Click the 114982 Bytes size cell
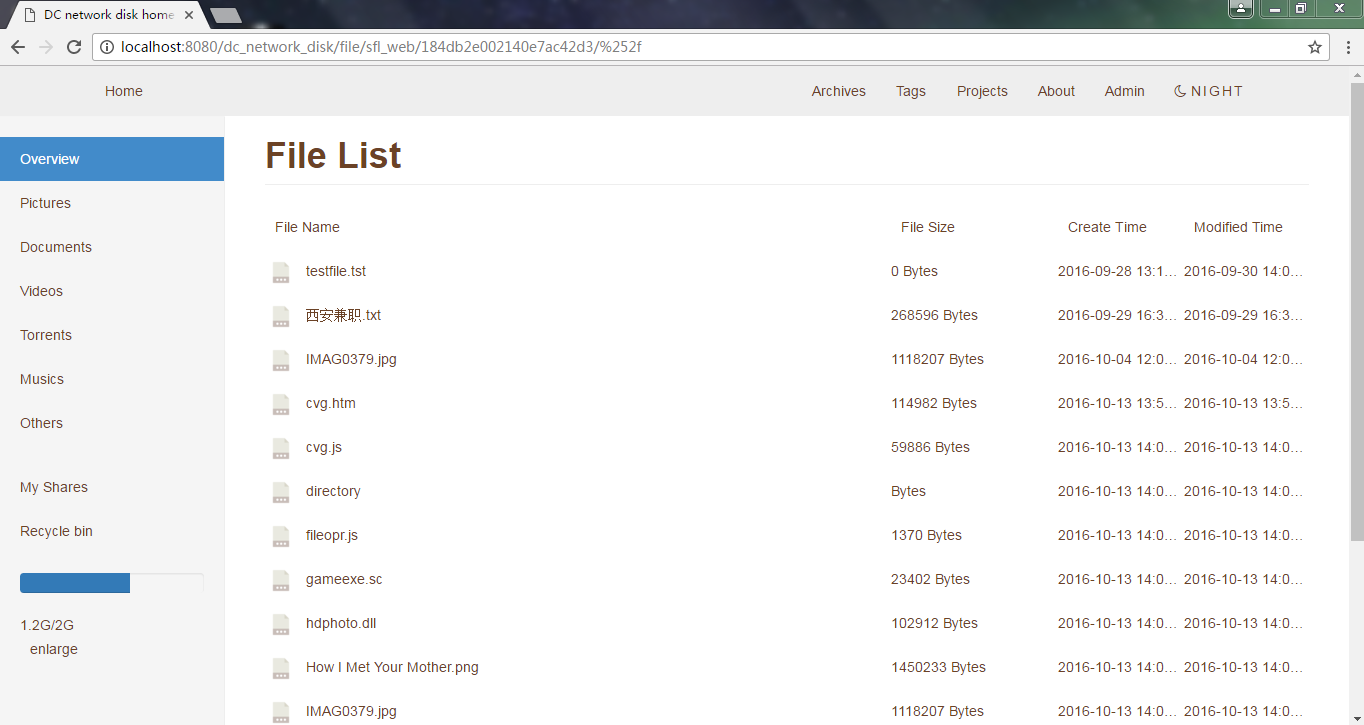The image size is (1364, 725). (x=934, y=403)
